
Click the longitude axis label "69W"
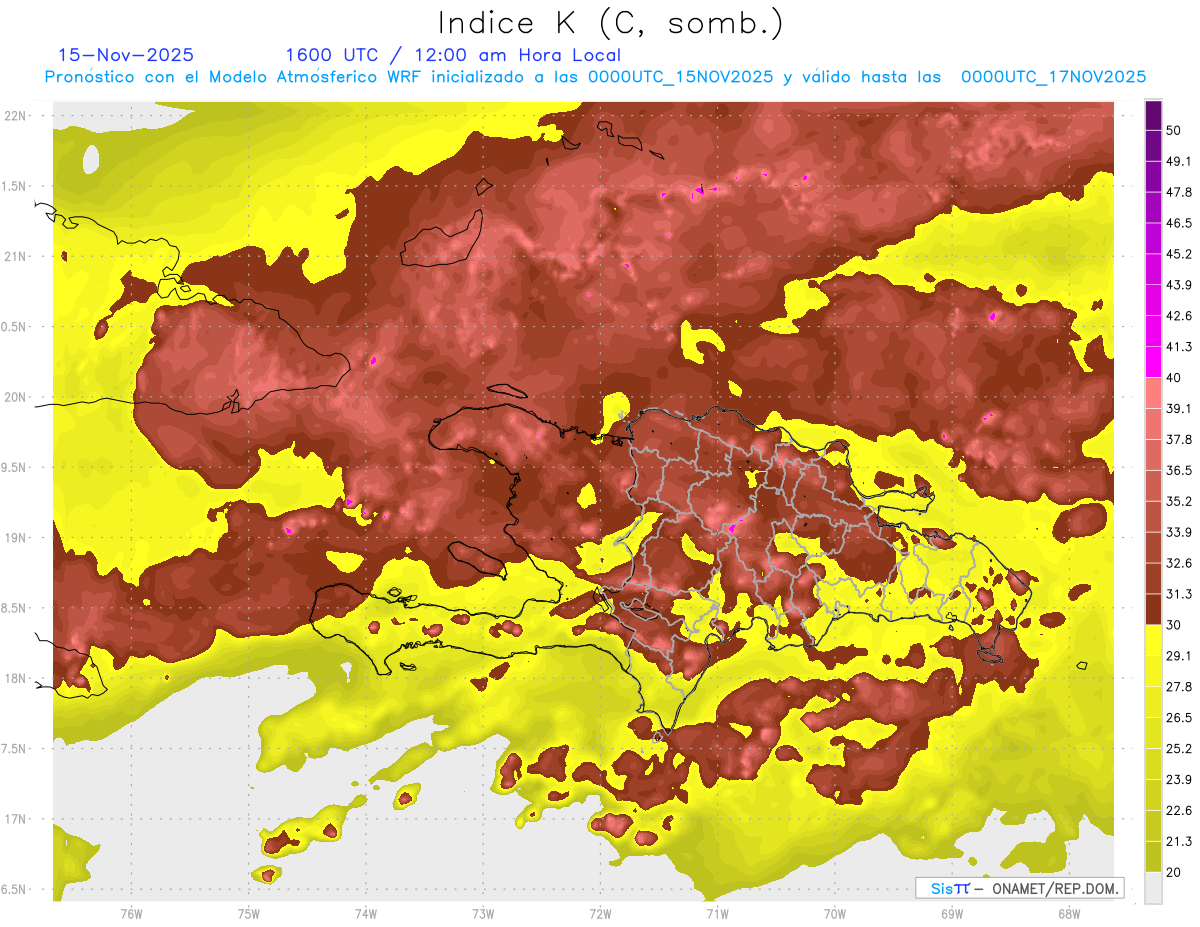point(952,914)
